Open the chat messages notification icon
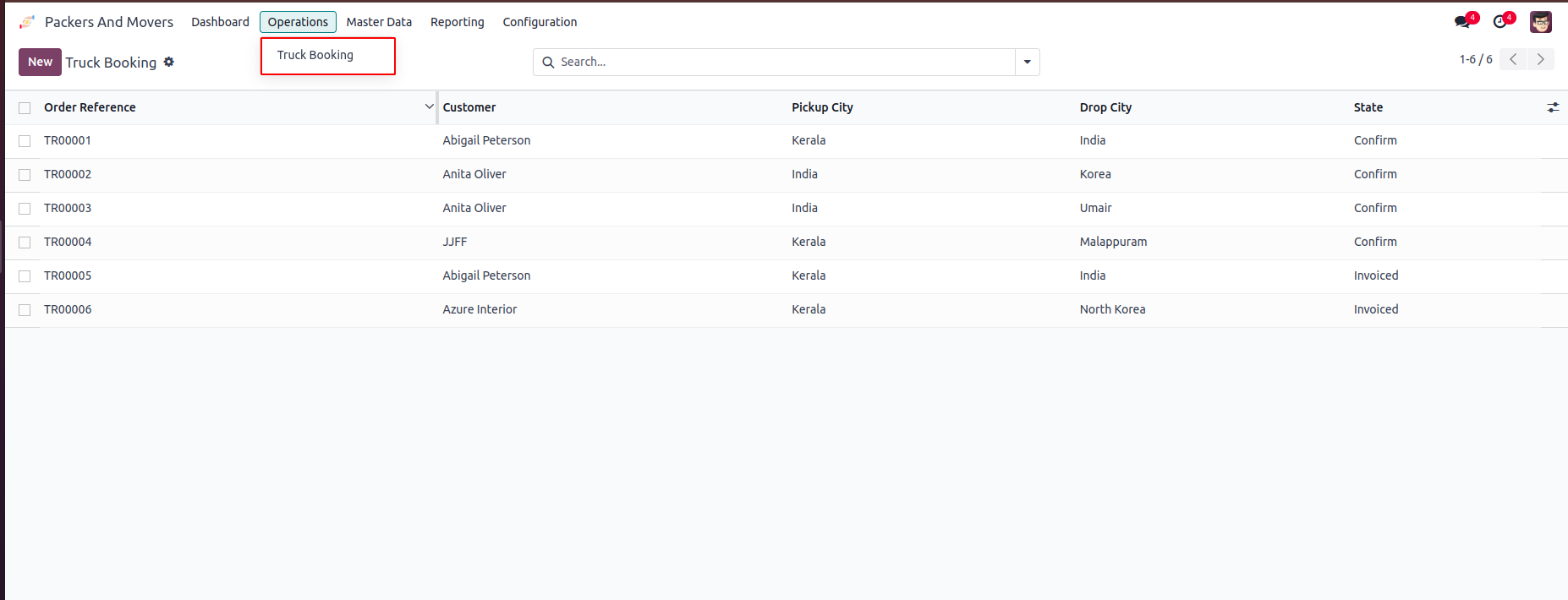The width and height of the screenshot is (1568, 600). (x=1463, y=22)
